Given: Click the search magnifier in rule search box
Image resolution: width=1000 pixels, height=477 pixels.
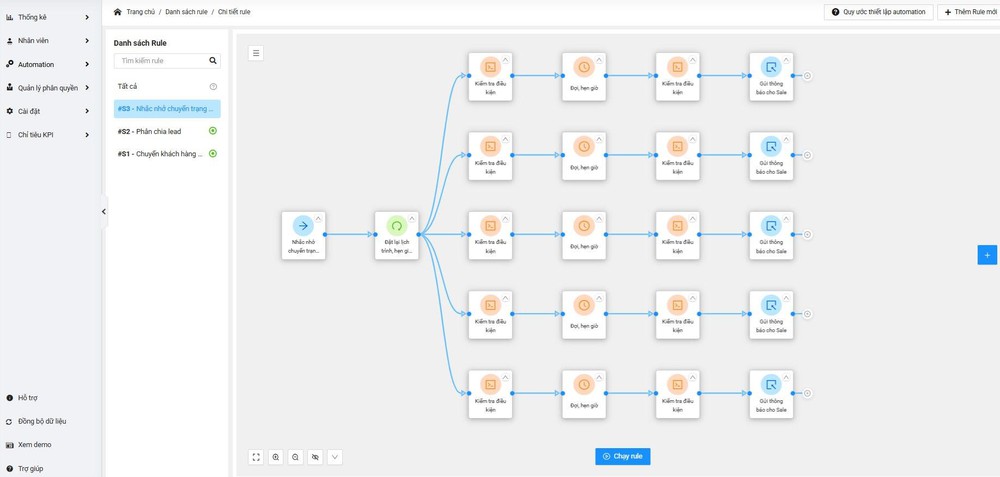Looking at the screenshot, I should point(213,61).
